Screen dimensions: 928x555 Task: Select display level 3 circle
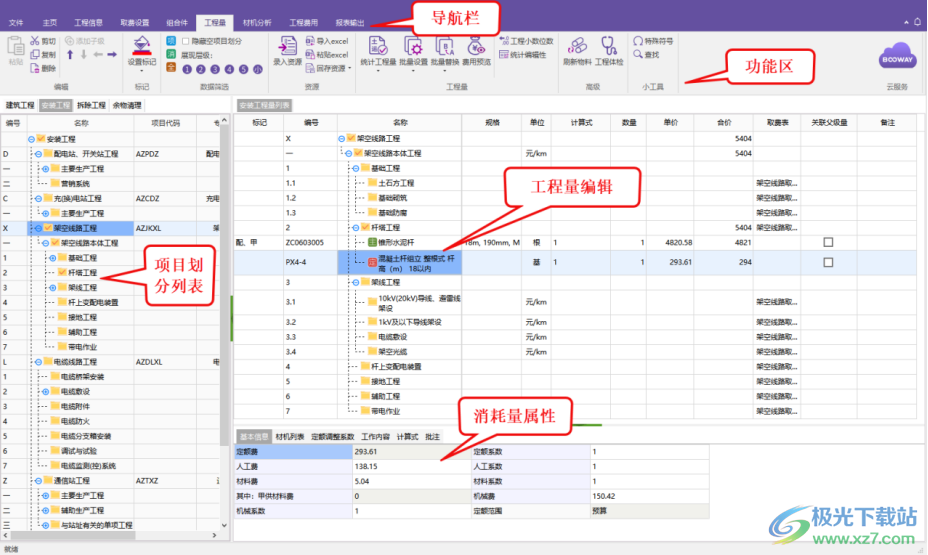(215, 69)
